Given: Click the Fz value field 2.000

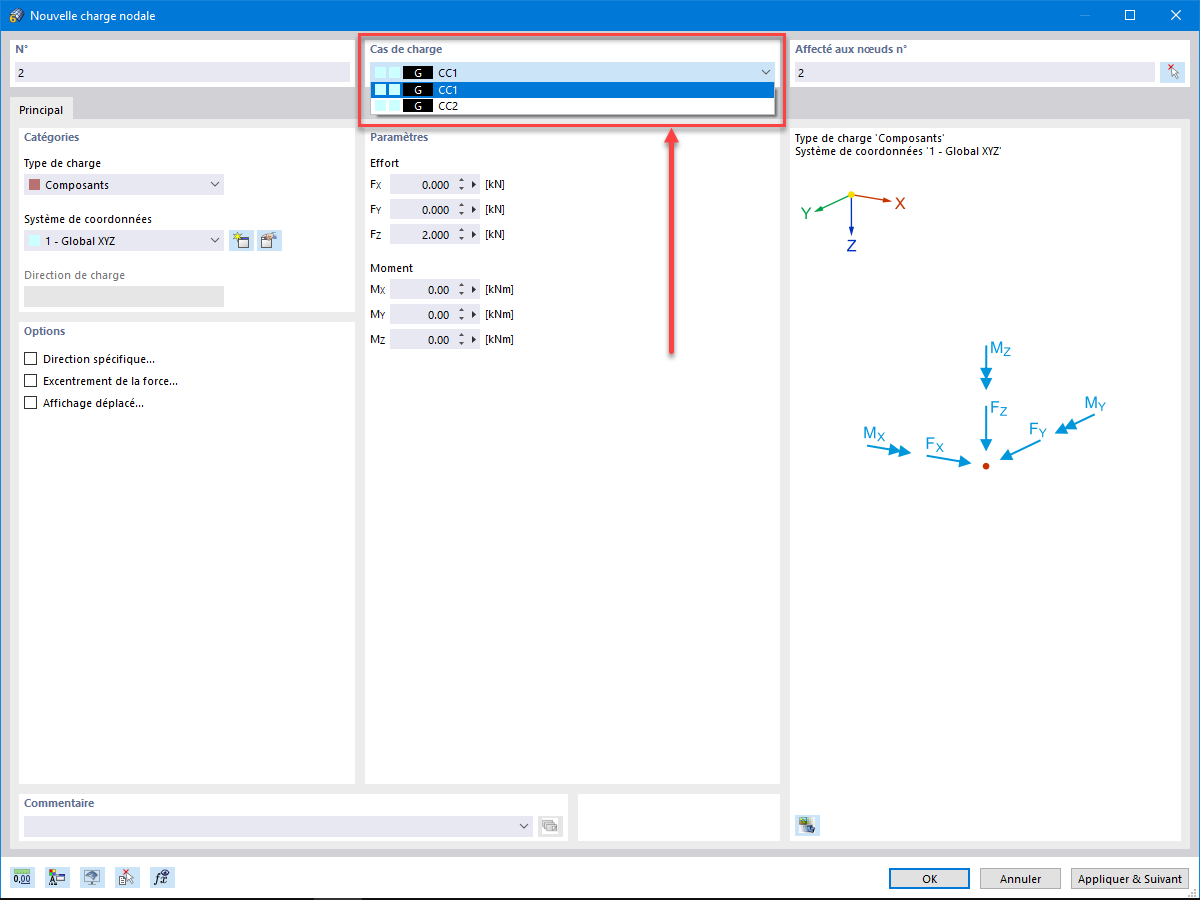Looking at the screenshot, I should [422, 235].
